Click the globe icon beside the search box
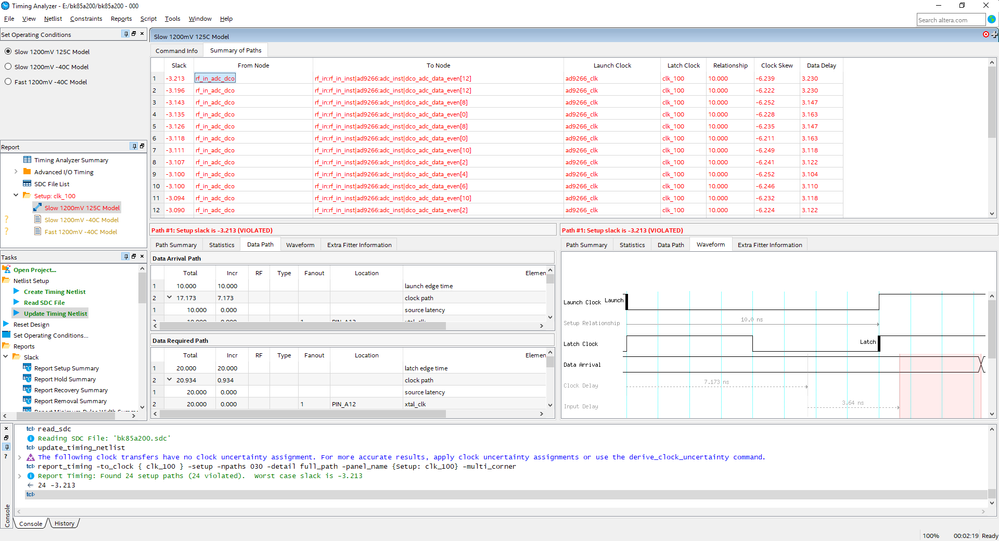The image size is (999, 541). [991, 19]
